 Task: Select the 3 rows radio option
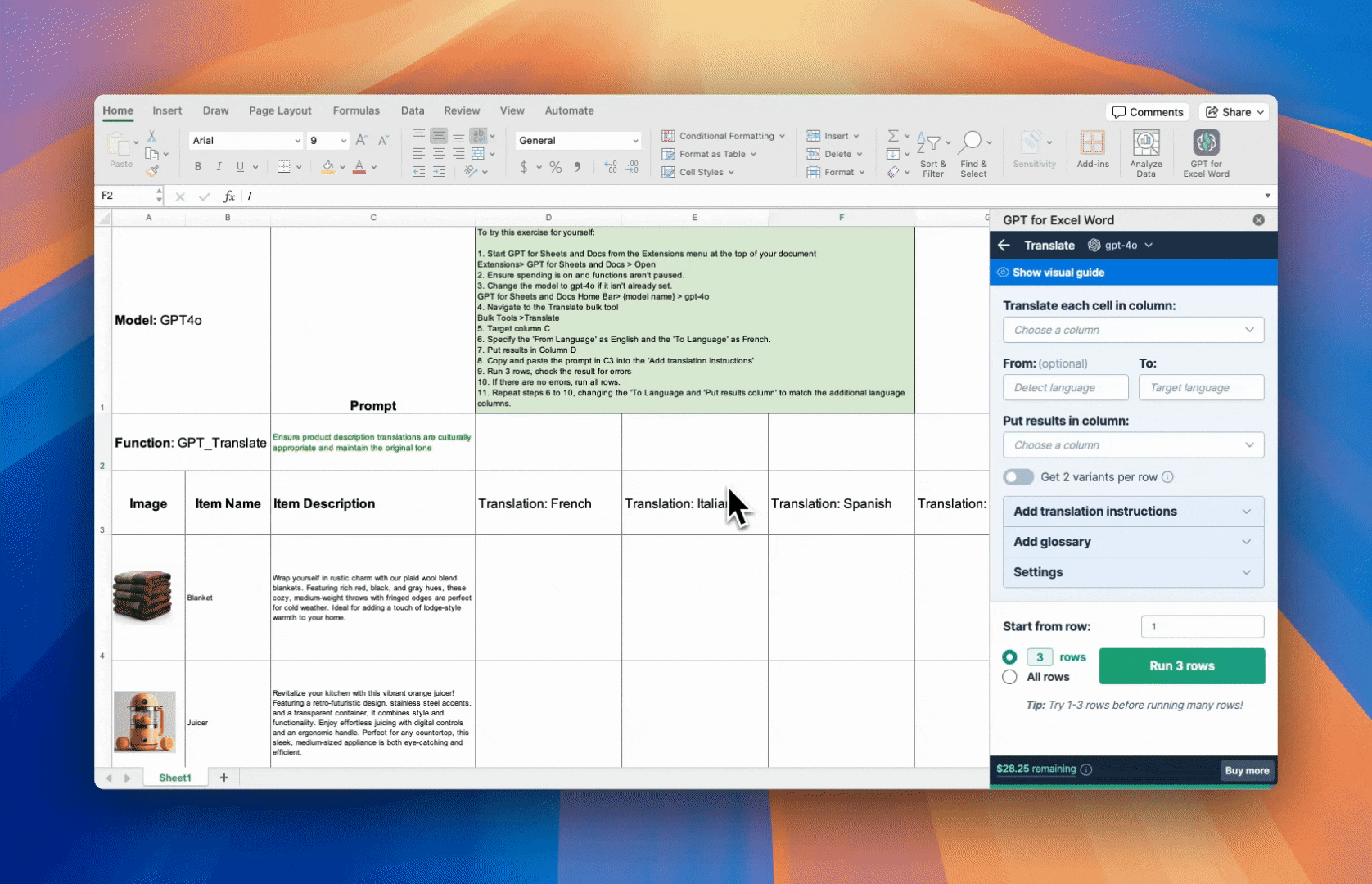coord(1009,657)
